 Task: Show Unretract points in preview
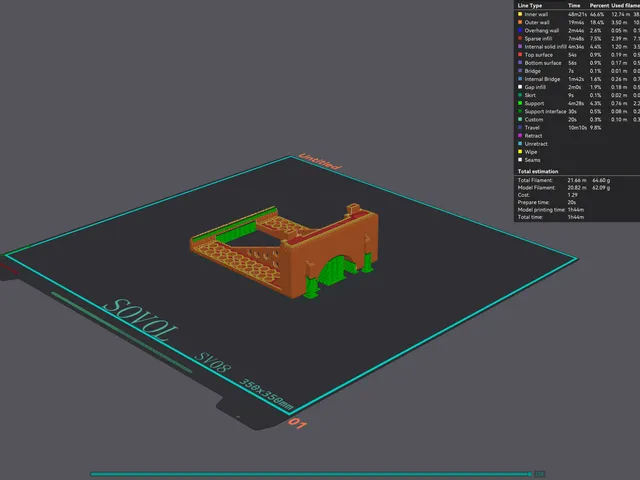click(x=536, y=144)
